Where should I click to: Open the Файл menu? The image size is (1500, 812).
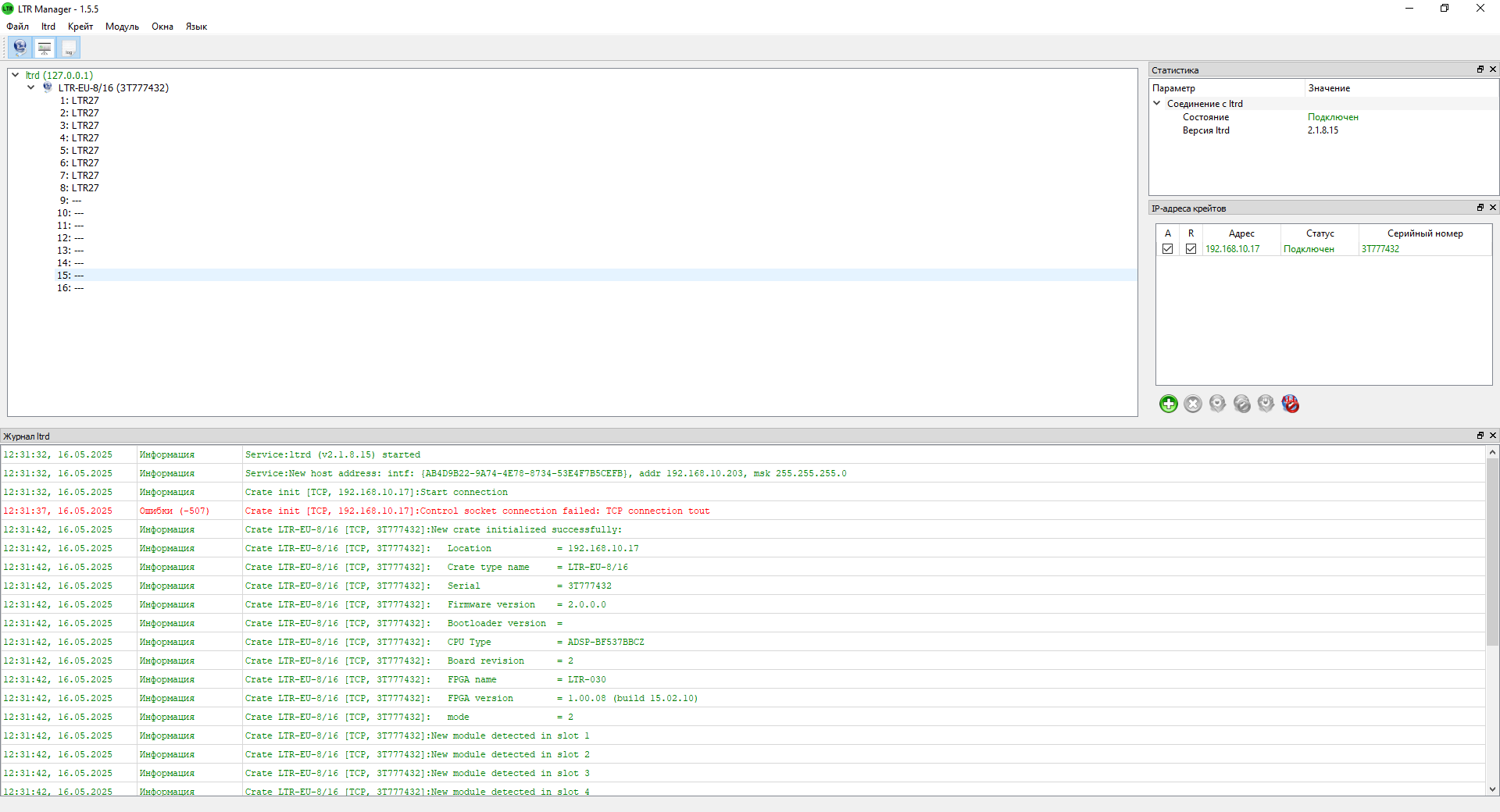17,27
